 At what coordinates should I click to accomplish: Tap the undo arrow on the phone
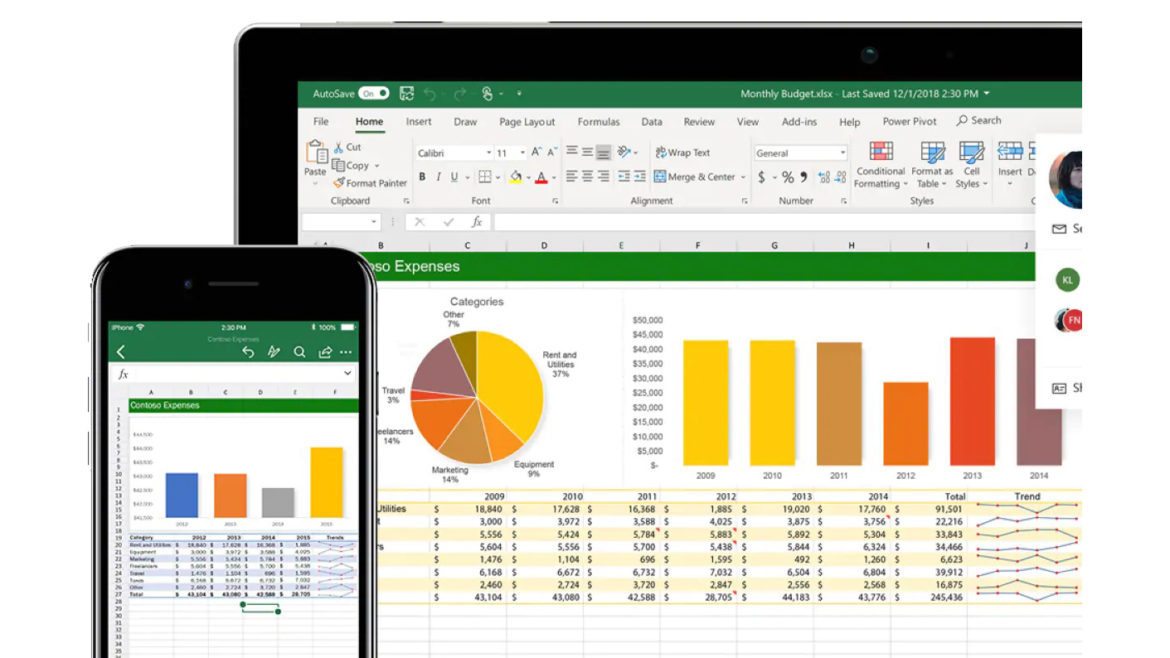coord(249,352)
